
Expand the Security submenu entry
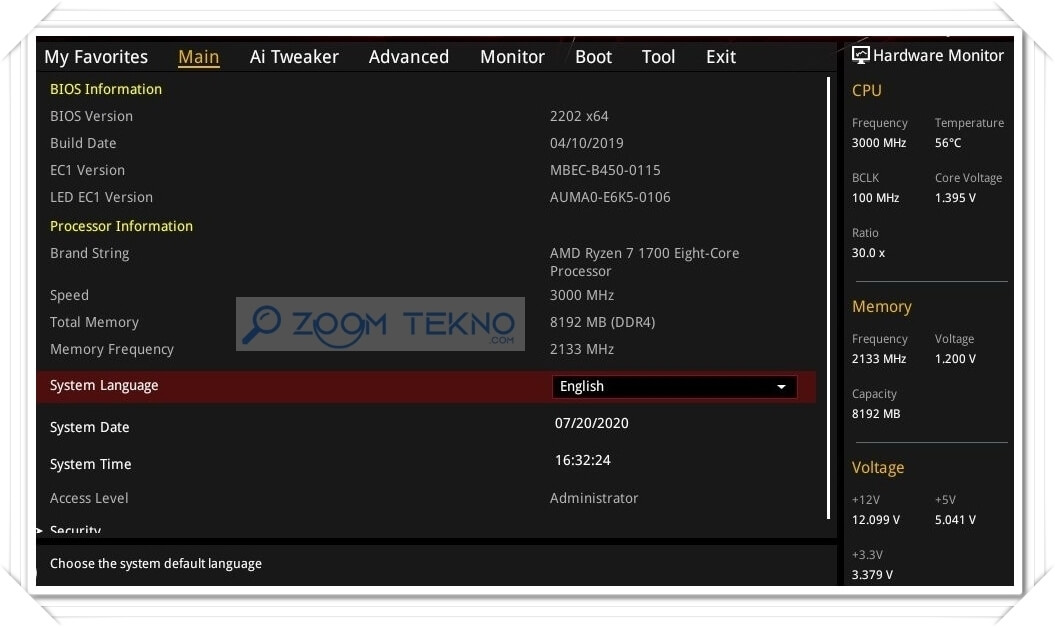pos(75,529)
